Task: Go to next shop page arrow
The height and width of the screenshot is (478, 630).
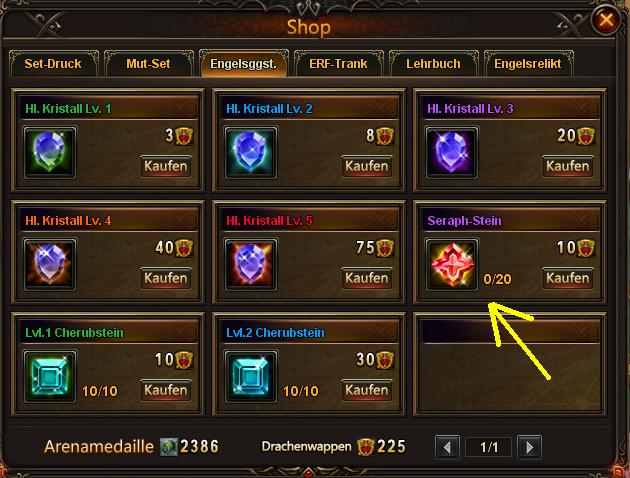Action: click(529, 447)
